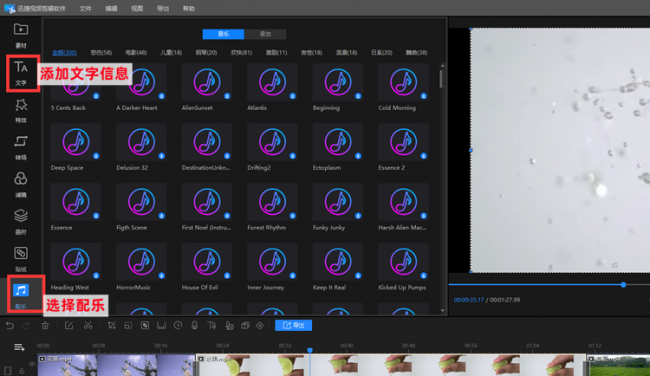Show the 全部(300) music category

(x=64, y=53)
